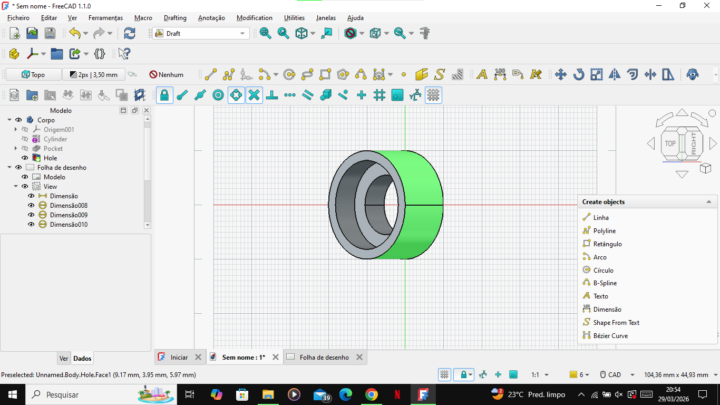Select the snap to grid icon

379,95
